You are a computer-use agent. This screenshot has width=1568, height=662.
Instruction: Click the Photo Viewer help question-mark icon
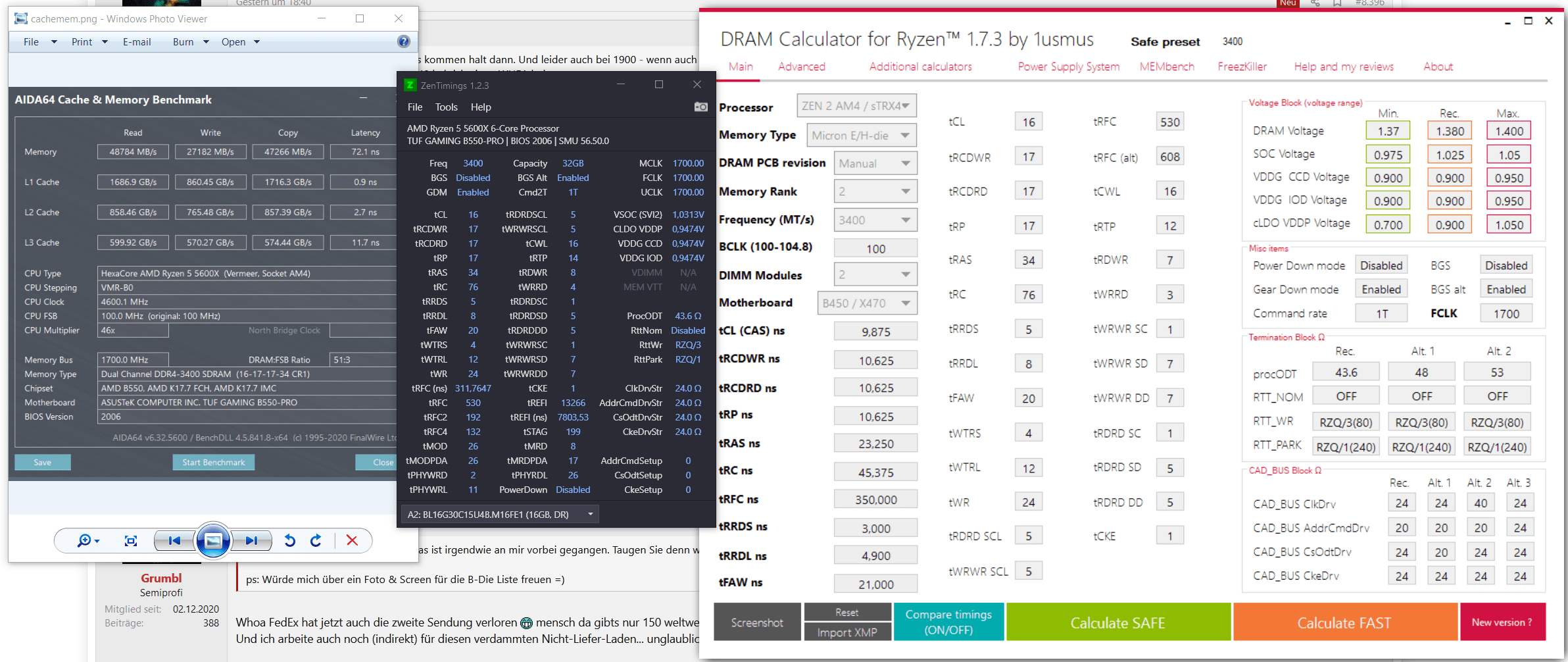pyautogui.click(x=404, y=41)
